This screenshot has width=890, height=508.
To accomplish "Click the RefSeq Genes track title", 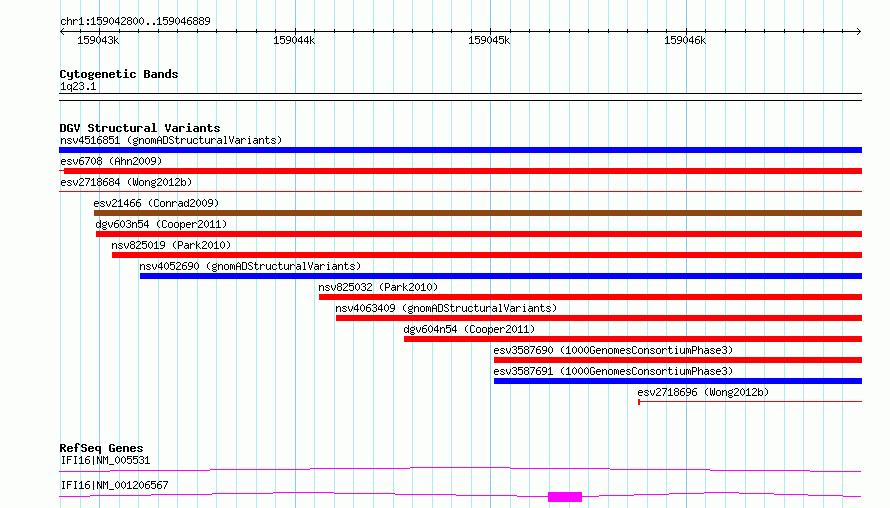I will click(101, 448).
